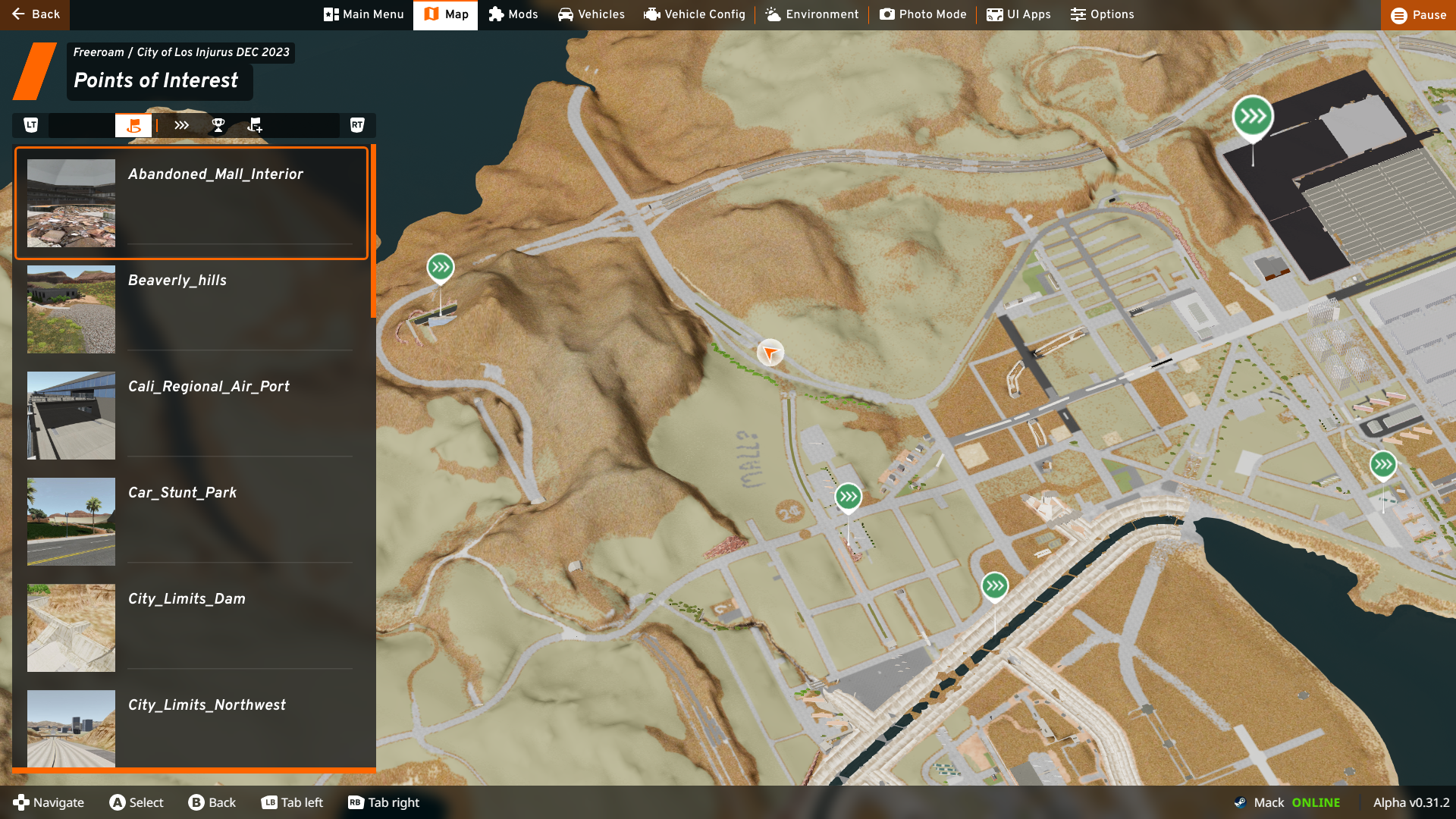
Task: Open the add flag marker tab
Action: click(255, 125)
